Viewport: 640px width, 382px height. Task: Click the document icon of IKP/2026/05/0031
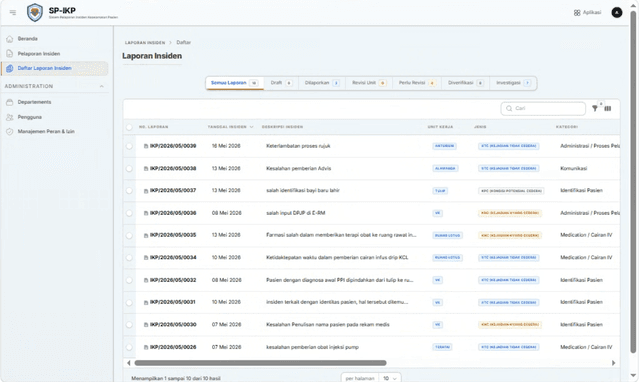click(146, 303)
